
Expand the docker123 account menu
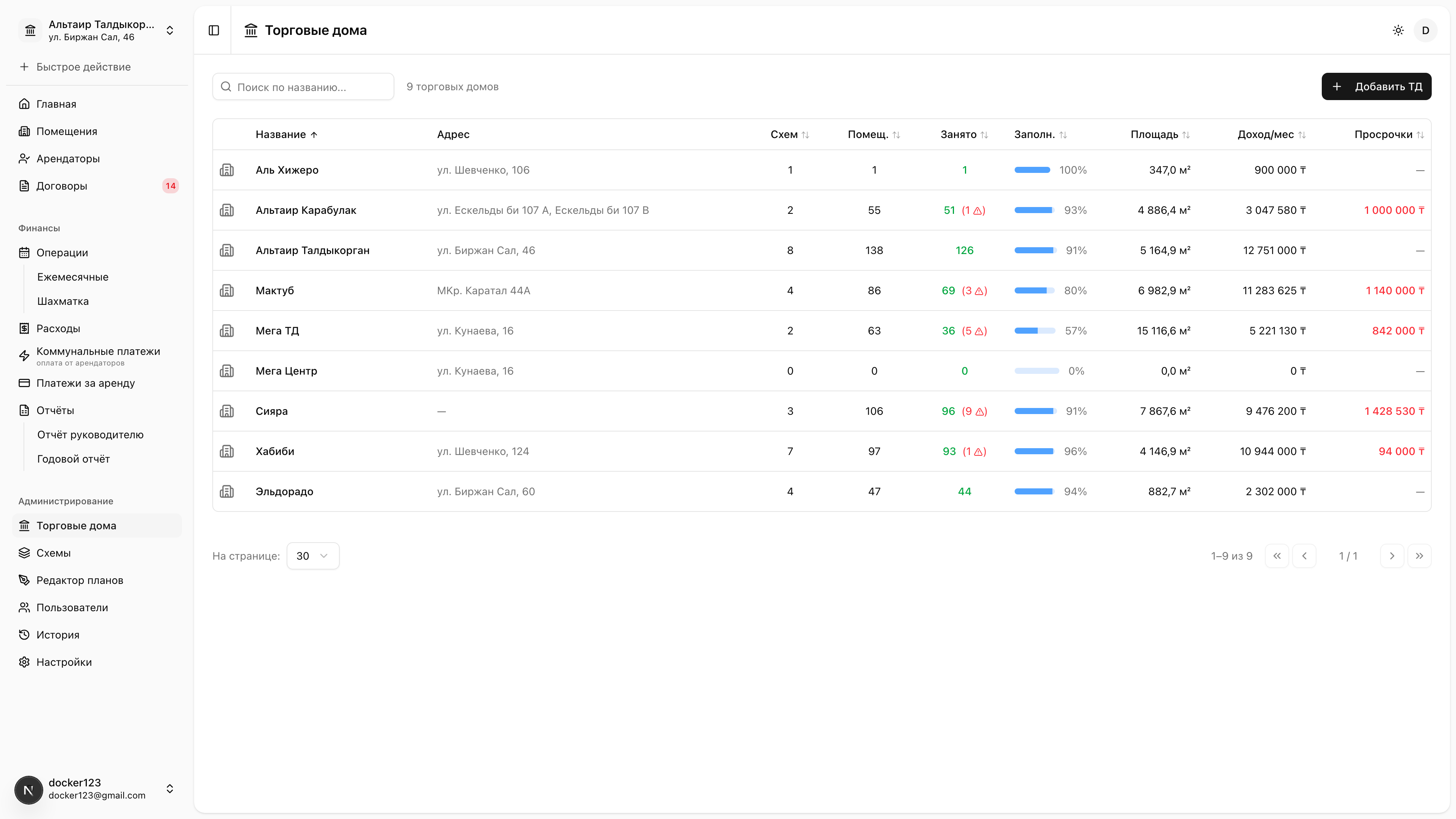point(97,789)
